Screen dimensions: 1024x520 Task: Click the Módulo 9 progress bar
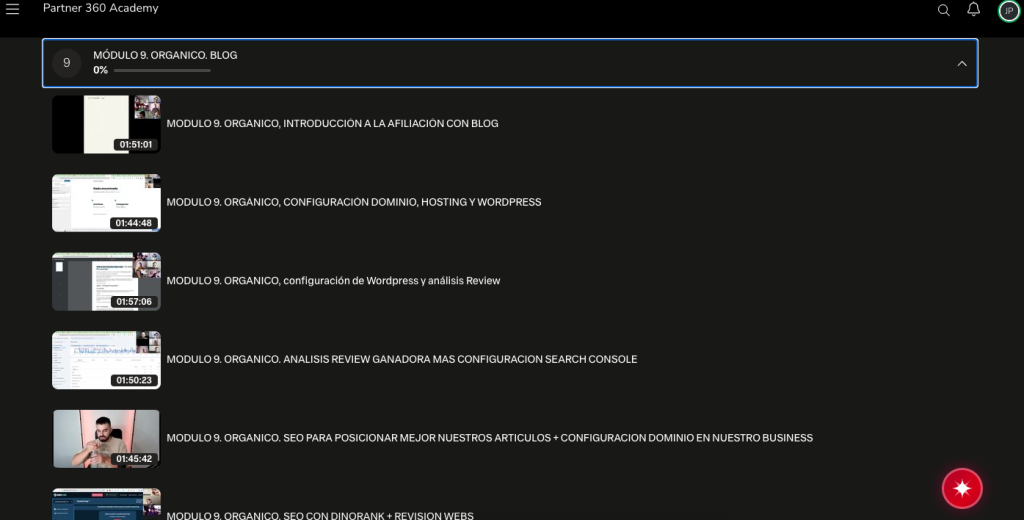coord(162,71)
